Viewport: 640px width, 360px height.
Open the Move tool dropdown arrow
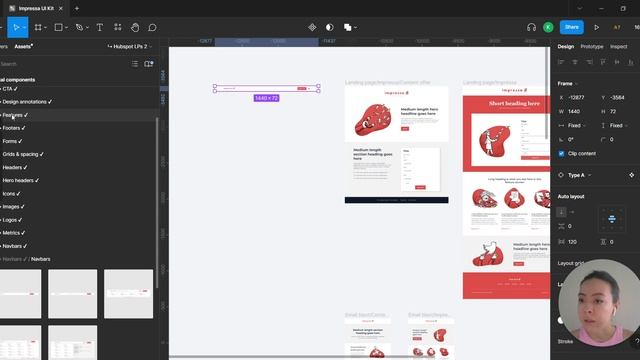tap(24, 28)
